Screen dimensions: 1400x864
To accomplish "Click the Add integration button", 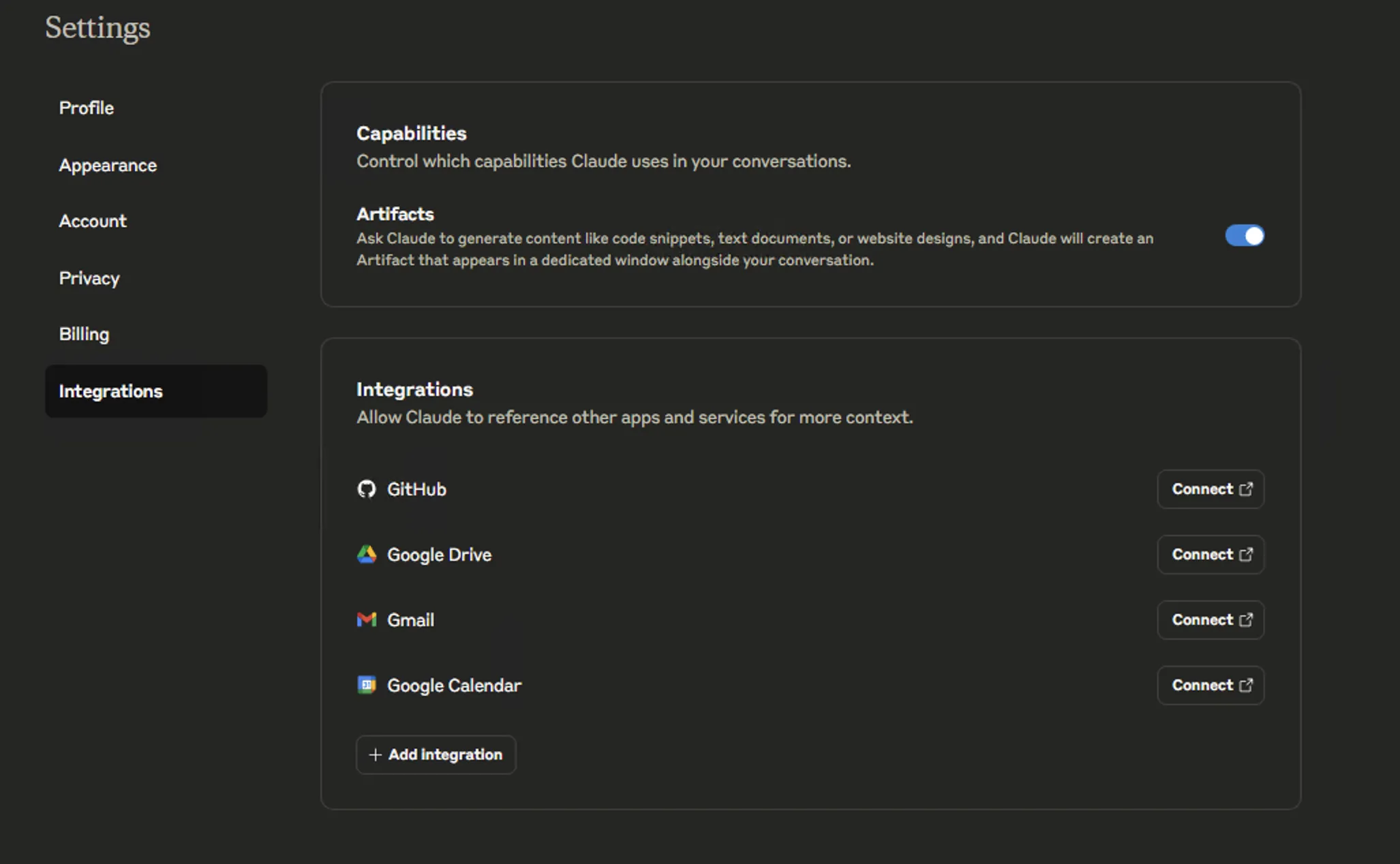I will coord(436,754).
